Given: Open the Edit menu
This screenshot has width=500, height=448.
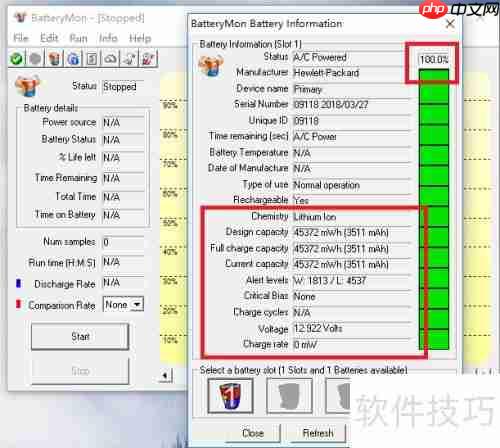Looking at the screenshot, I should click(49, 38).
